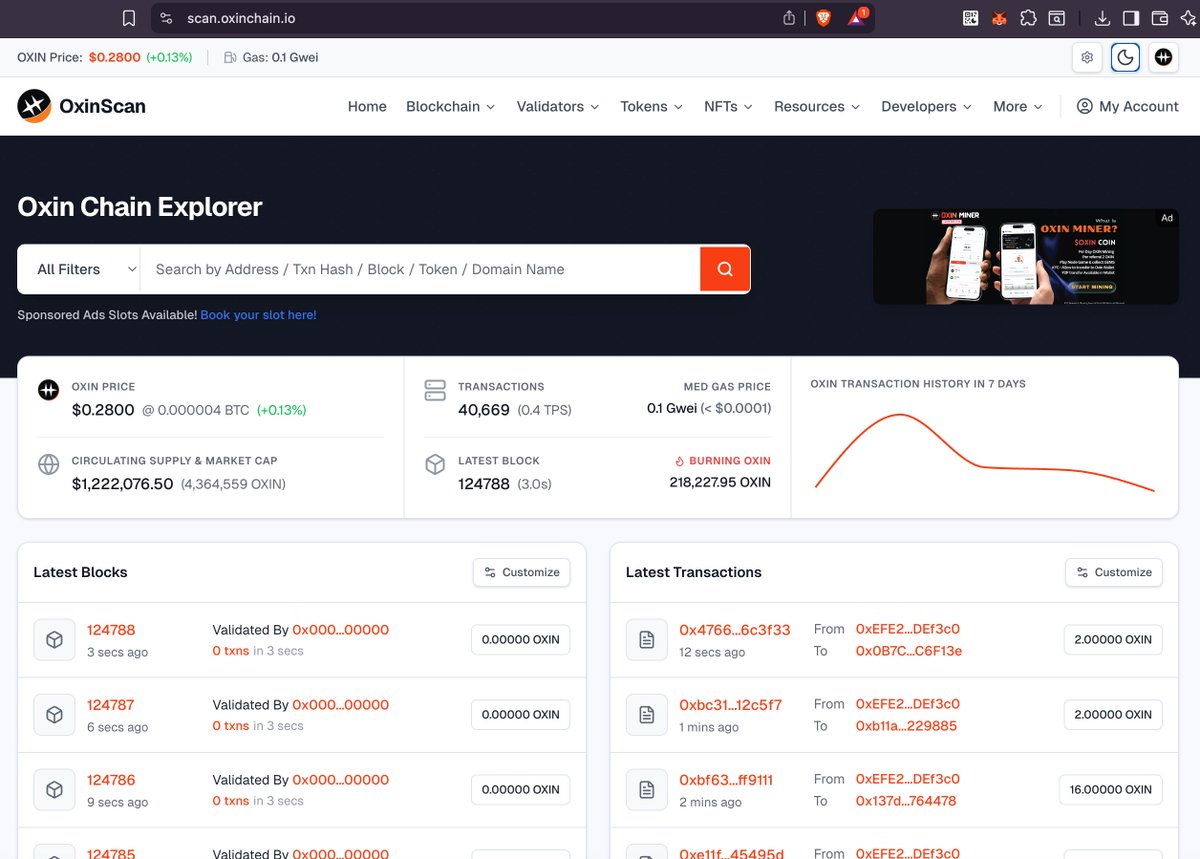Viewport: 1200px width, 859px height.
Task: Expand the Resources navigation dropdown
Action: click(x=815, y=106)
